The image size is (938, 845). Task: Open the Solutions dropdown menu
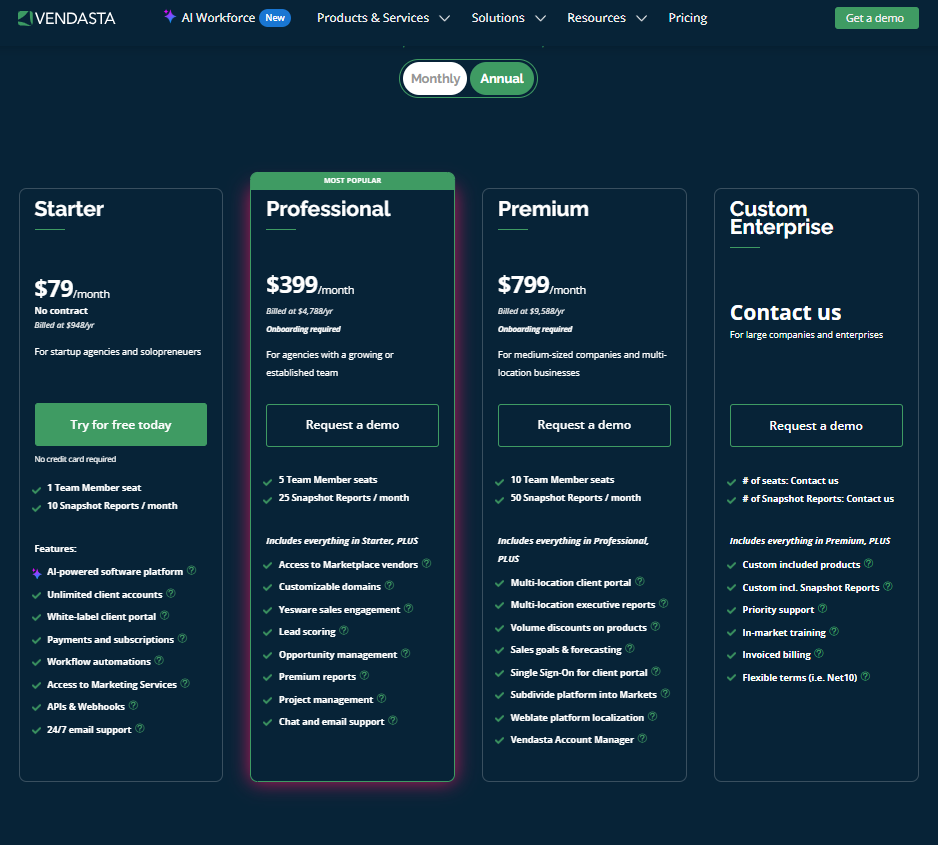[508, 18]
